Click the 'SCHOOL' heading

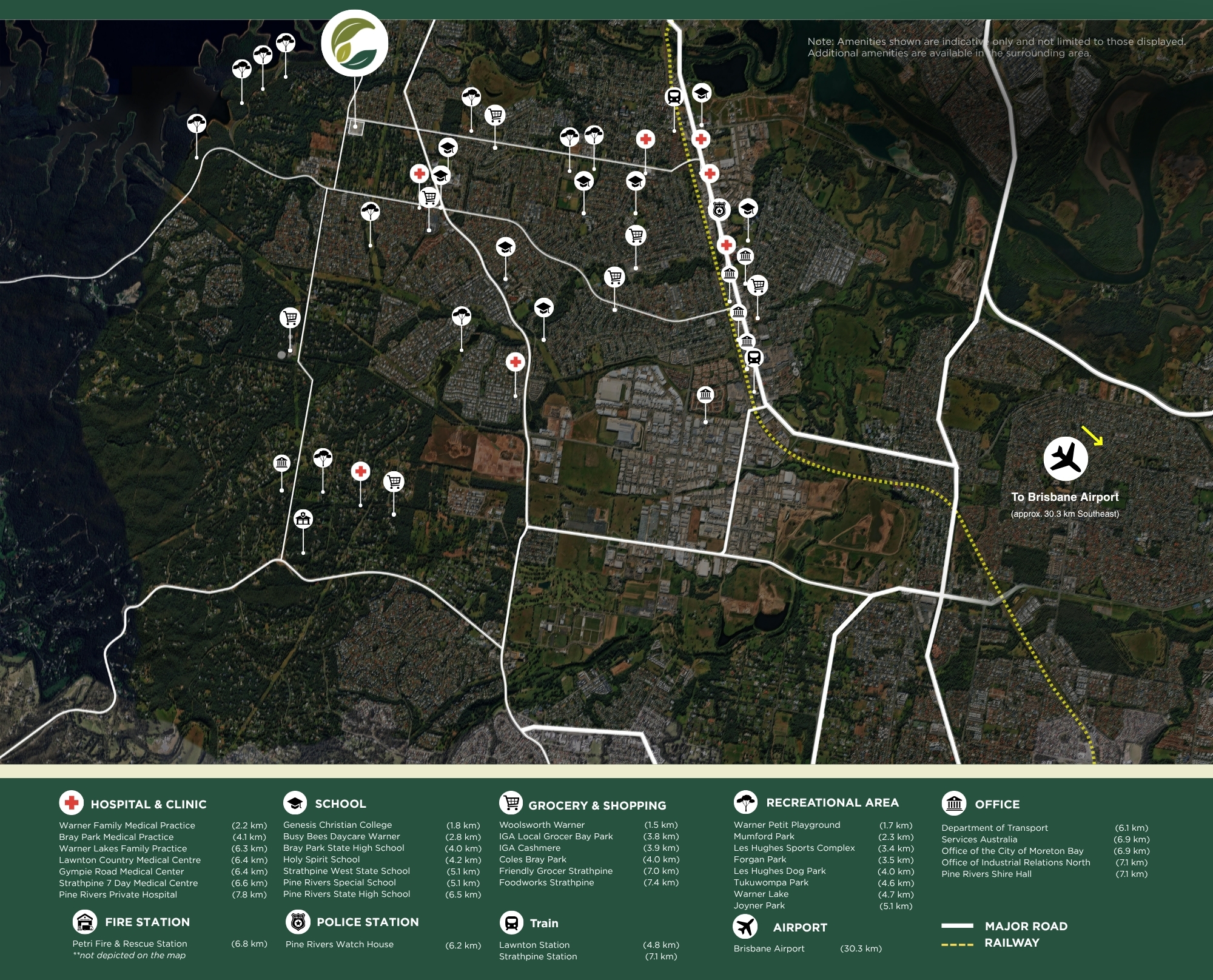tap(340, 804)
